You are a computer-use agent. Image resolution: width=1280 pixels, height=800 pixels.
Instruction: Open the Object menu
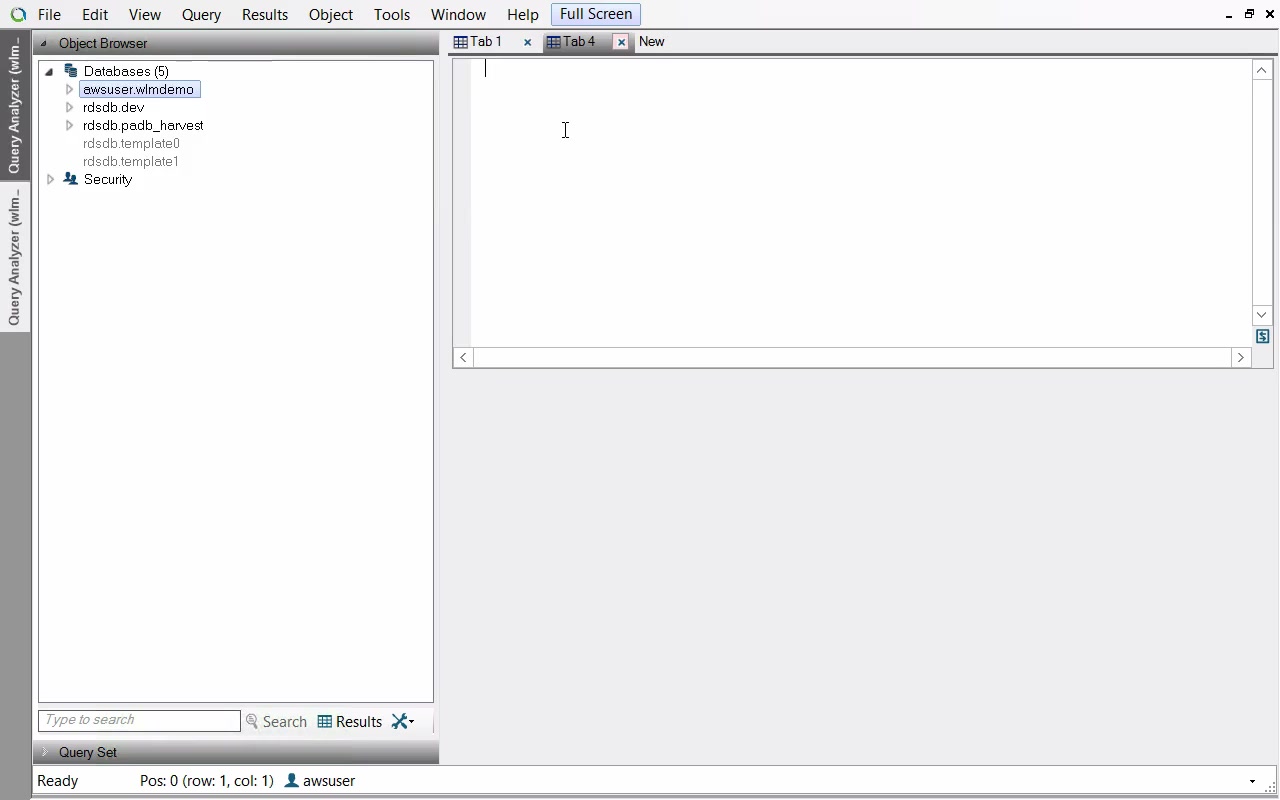[x=331, y=15]
